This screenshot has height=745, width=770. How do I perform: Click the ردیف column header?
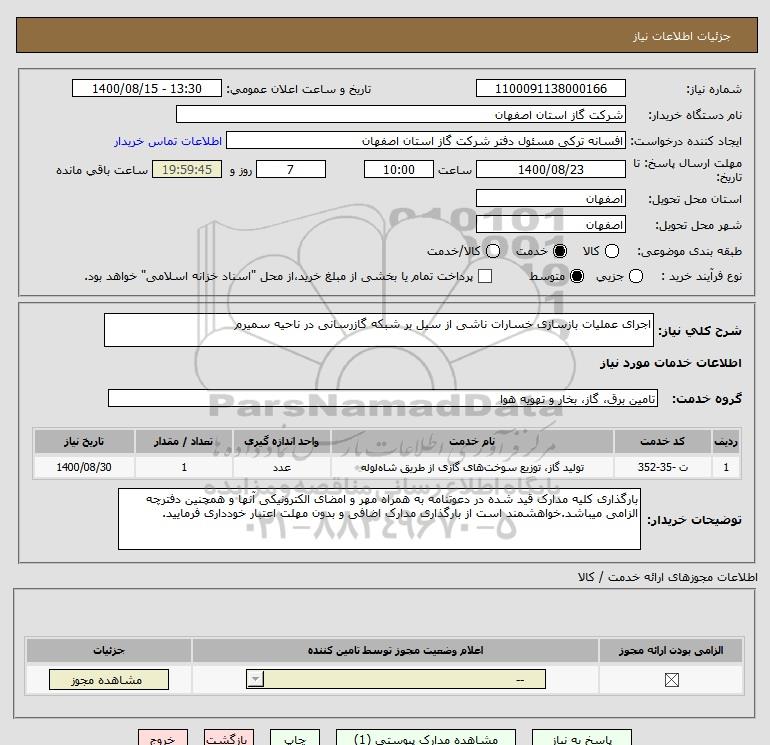(x=726, y=441)
